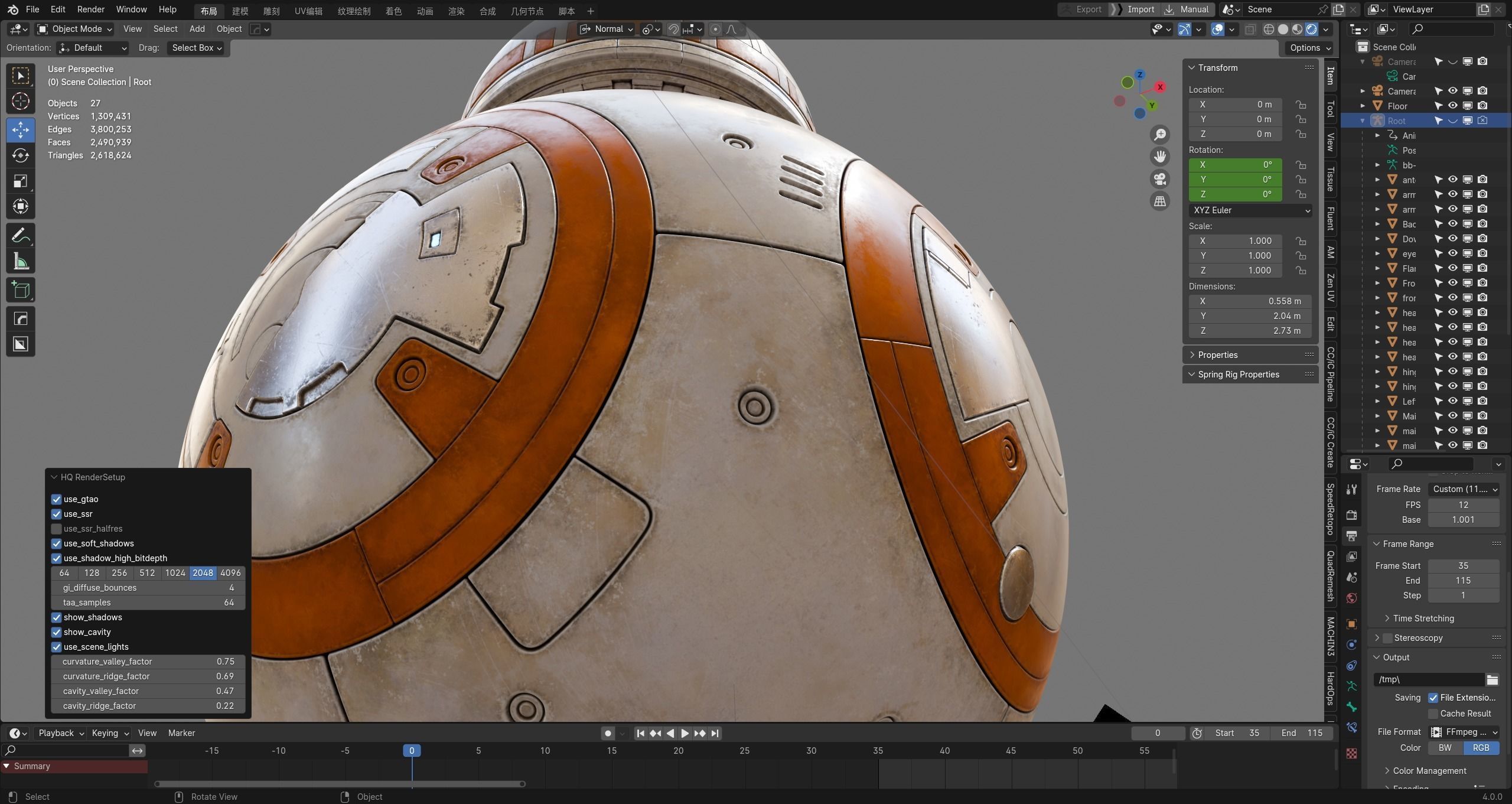This screenshot has width=1512, height=804.
Task: Click the output path folder browse icon
Action: [x=1493, y=680]
